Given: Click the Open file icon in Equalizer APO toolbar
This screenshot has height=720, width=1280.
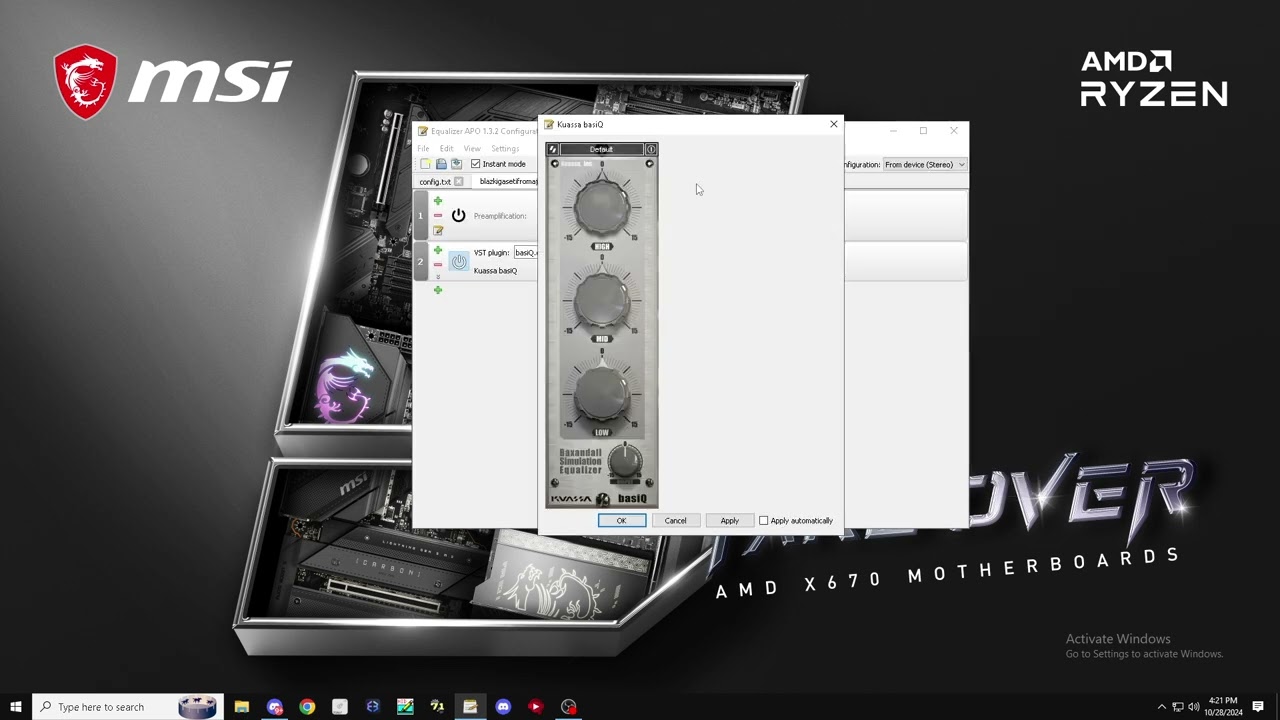Looking at the screenshot, I should click(x=441, y=164).
